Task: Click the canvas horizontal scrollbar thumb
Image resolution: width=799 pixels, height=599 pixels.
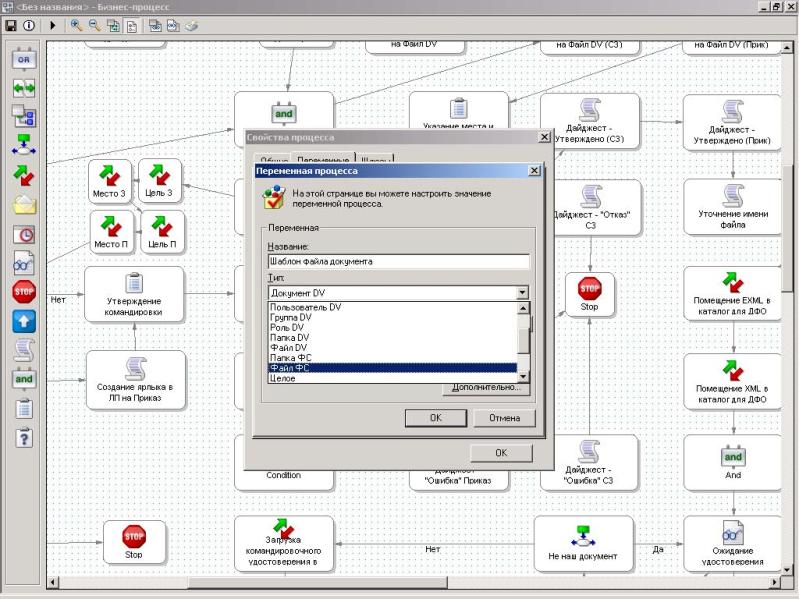Action: pyautogui.click(x=317, y=582)
